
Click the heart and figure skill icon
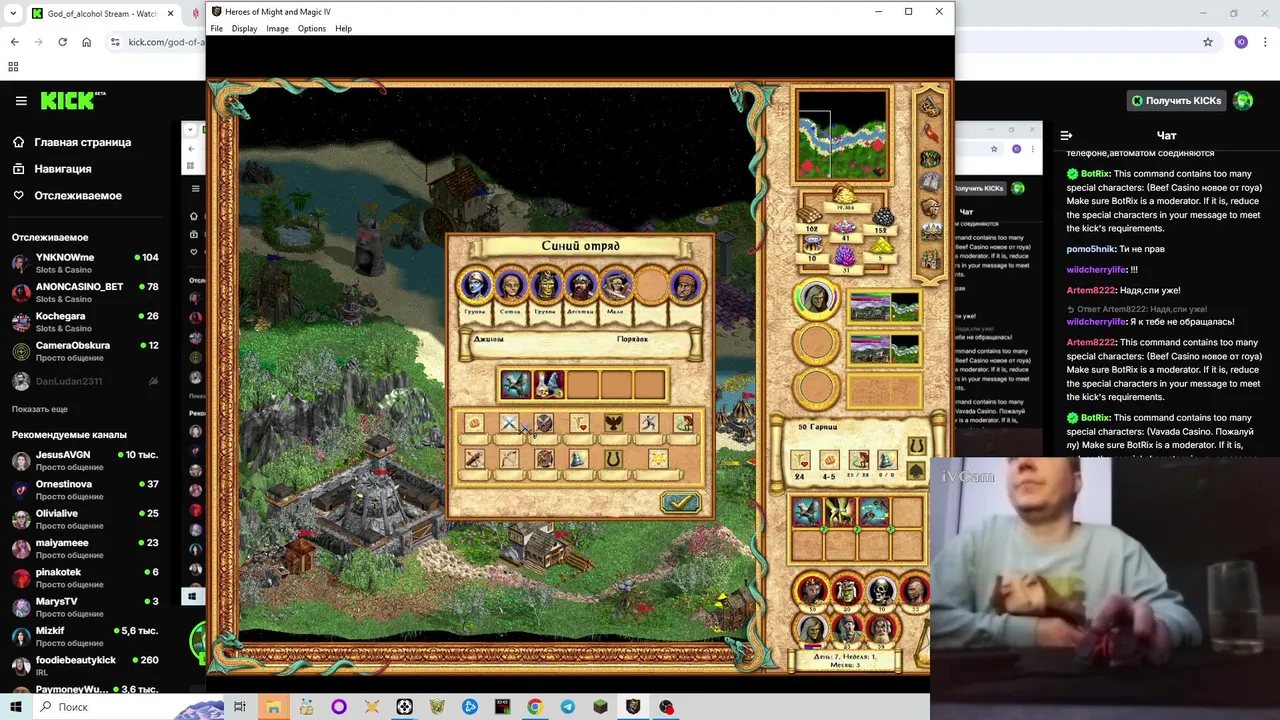click(x=578, y=424)
